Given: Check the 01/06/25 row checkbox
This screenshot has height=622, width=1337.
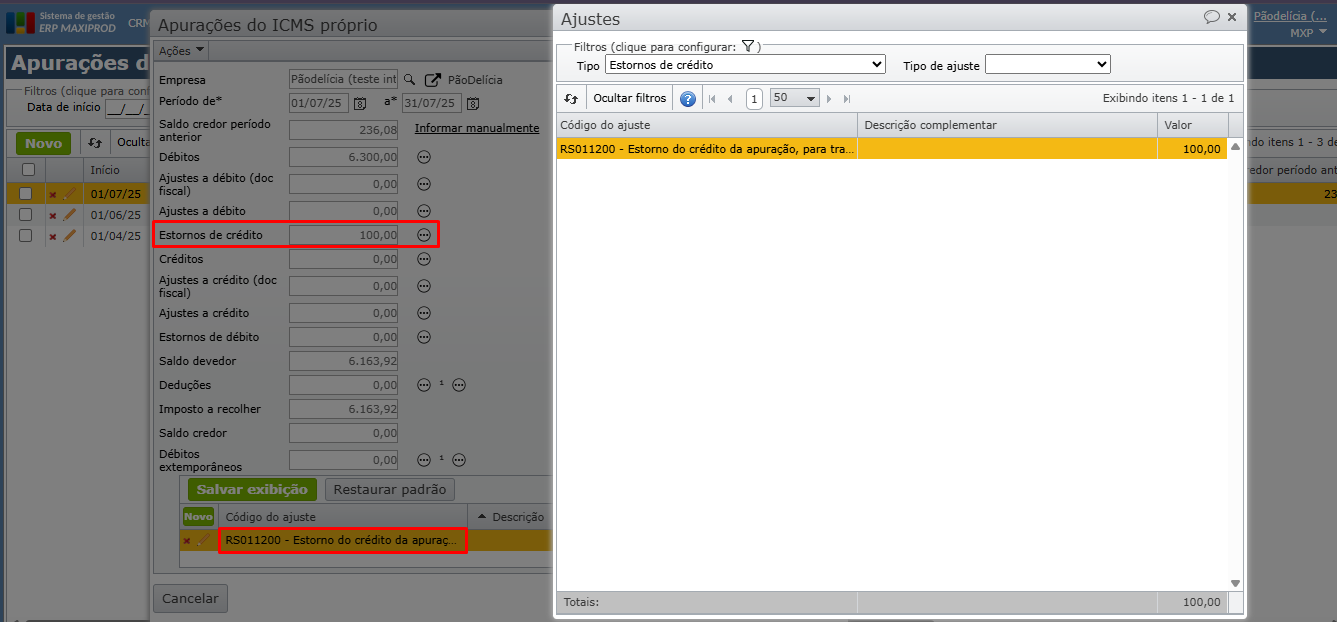Looking at the screenshot, I should tap(25, 215).
